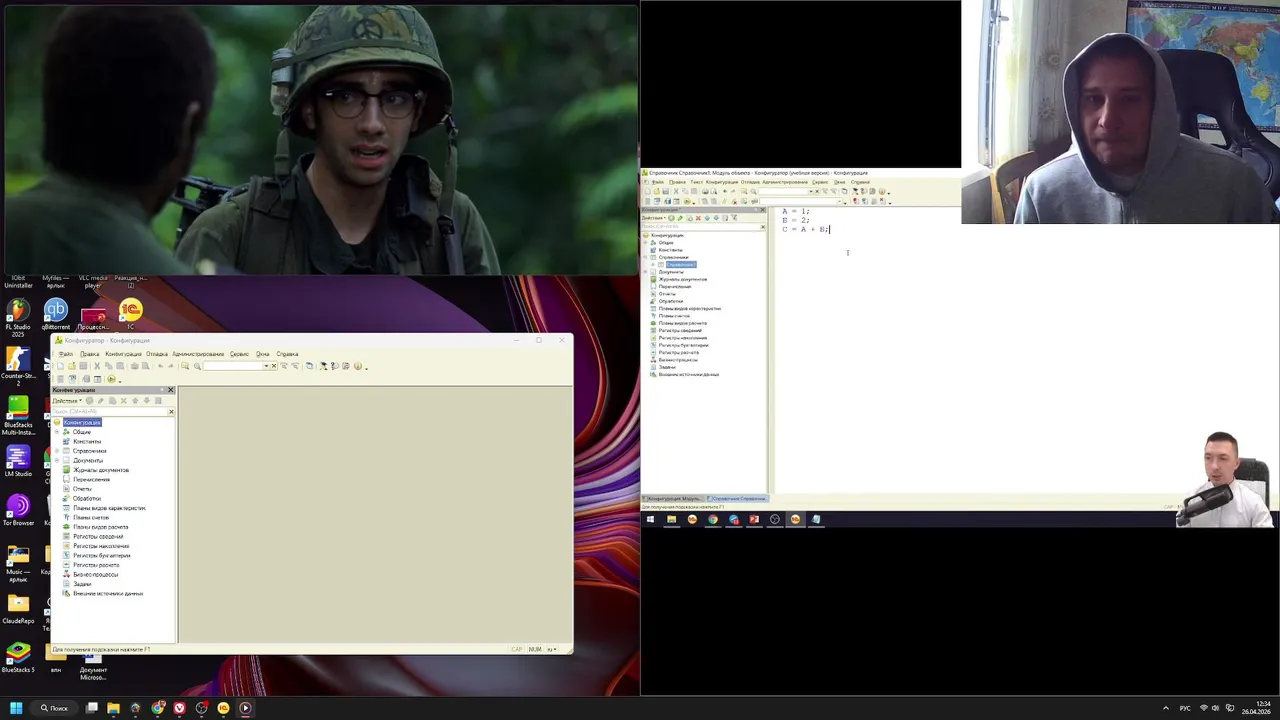1280x720 pixels.
Task: Click Open file icon in front Configurator toolbar
Action: [72, 366]
